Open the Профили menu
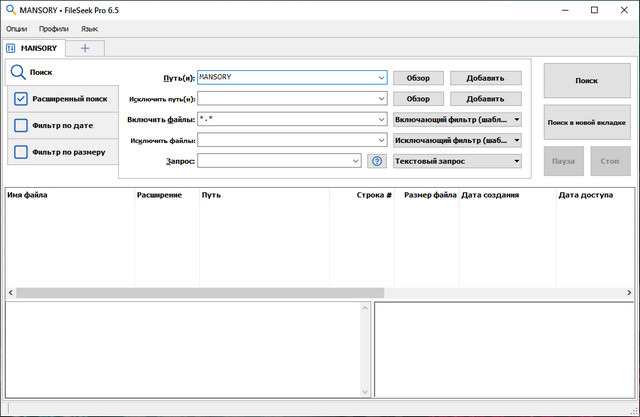 click(x=54, y=29)
